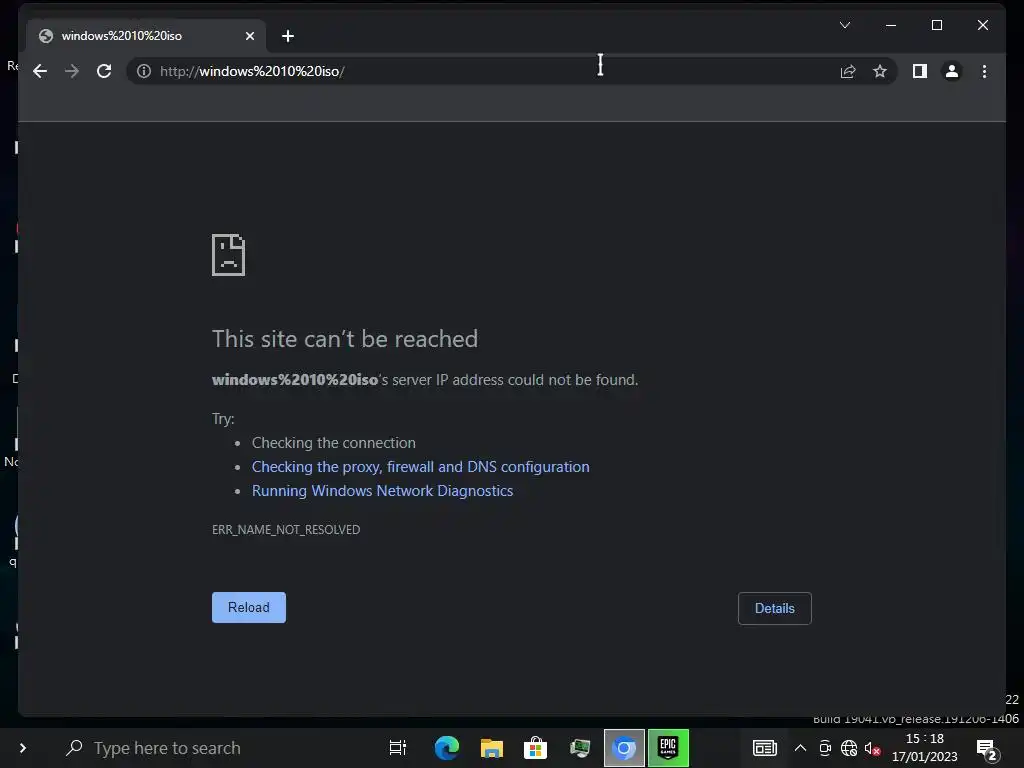Click the Details button

pos(775,608)
